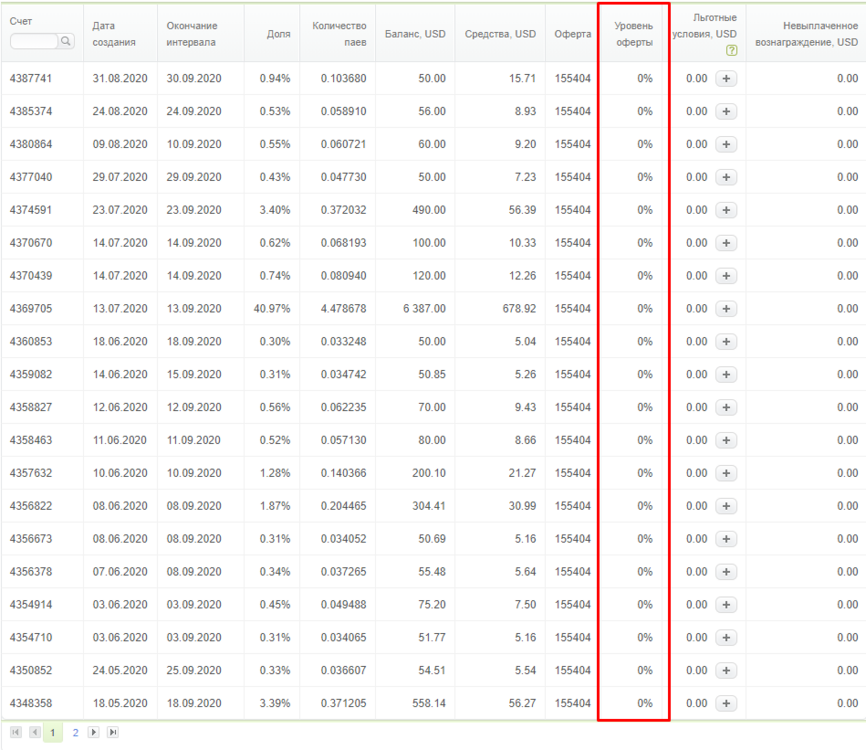Open the help icon under Льготные условия

click(731, 50)
